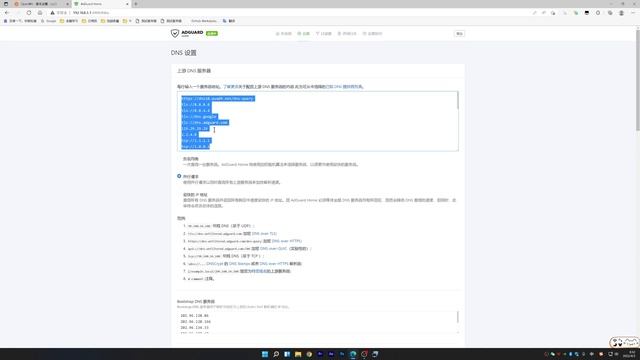The height and width of the screenshot is (360, 640).
Task: Expand the bookmark folder with dropdown arrow
Action: (x=127, y=21)
